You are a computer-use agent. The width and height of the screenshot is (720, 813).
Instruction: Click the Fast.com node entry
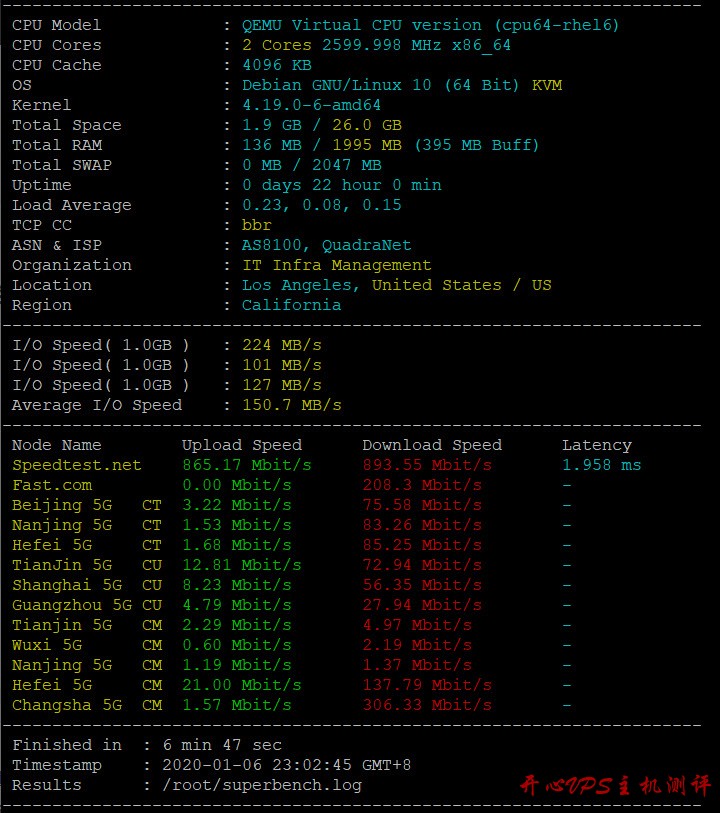click(52, 485)
